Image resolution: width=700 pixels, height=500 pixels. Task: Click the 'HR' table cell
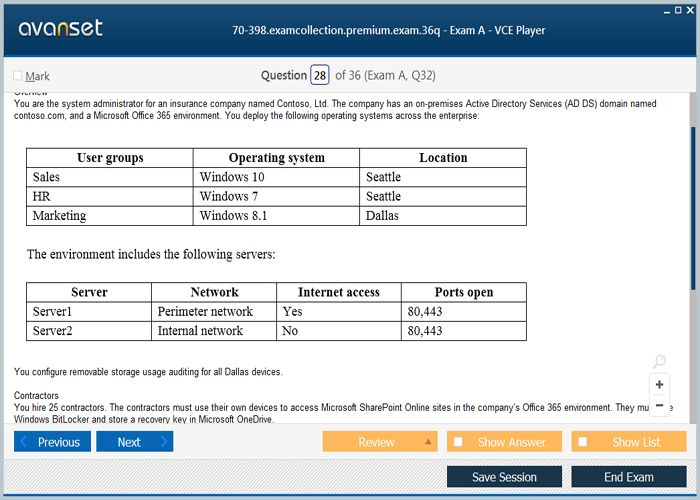pyautogui.click(x=110, y=196)
